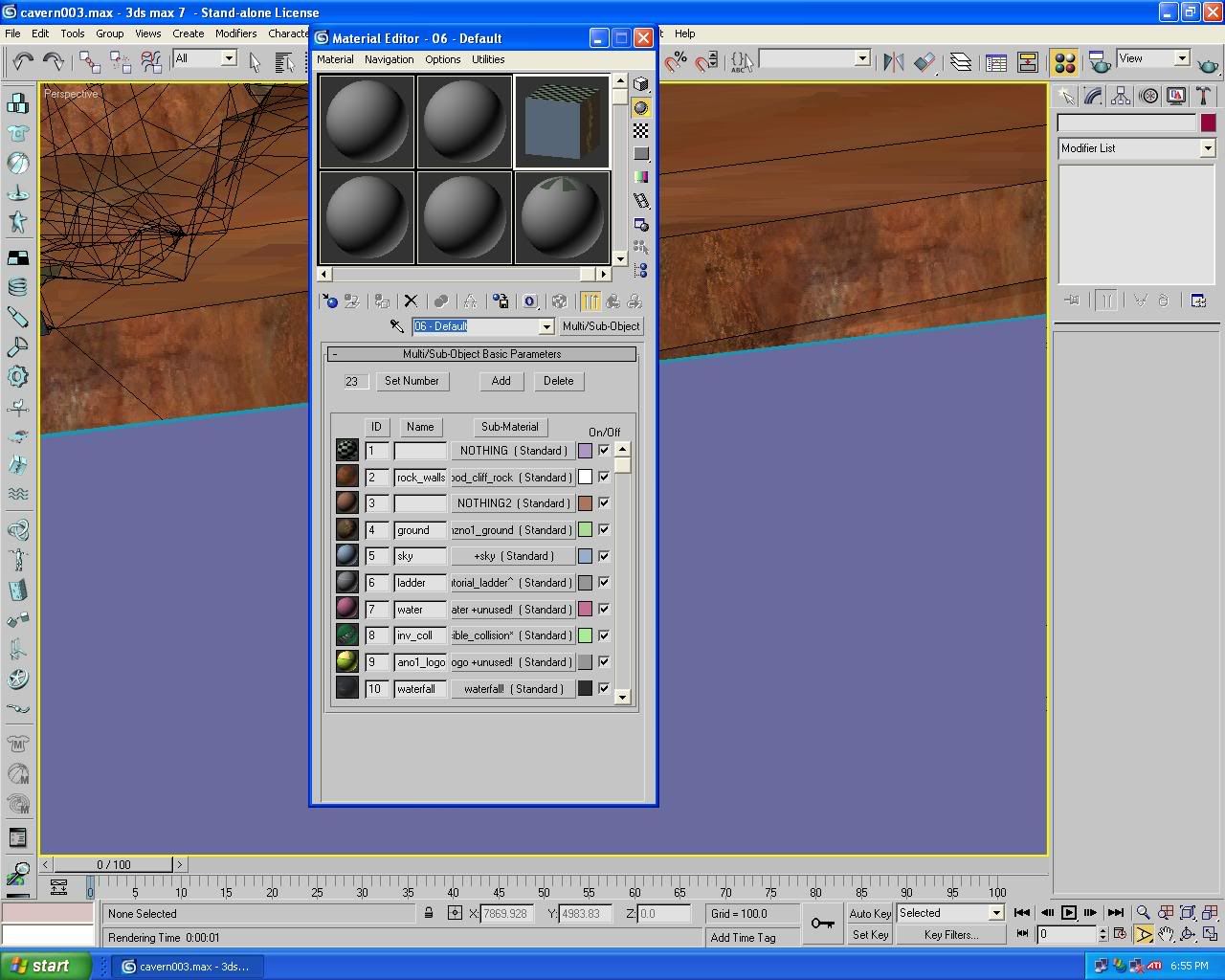Viewport: 1225px width, 980px height.
Task: Open the Modifier List dropdown
Action: click(x=1207, y=148)
